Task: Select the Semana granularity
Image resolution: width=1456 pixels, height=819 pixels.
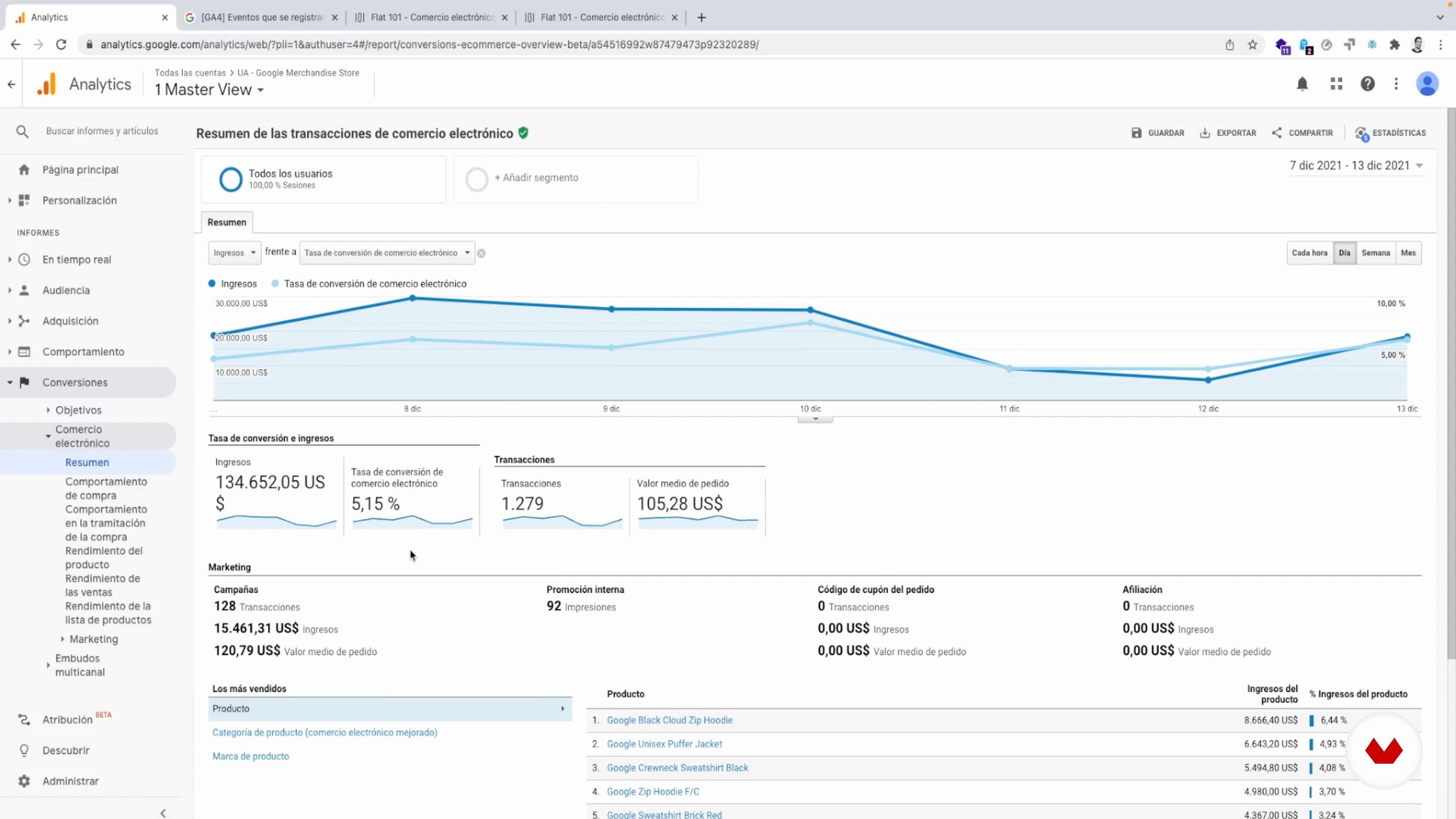Action: [1375, 253]
